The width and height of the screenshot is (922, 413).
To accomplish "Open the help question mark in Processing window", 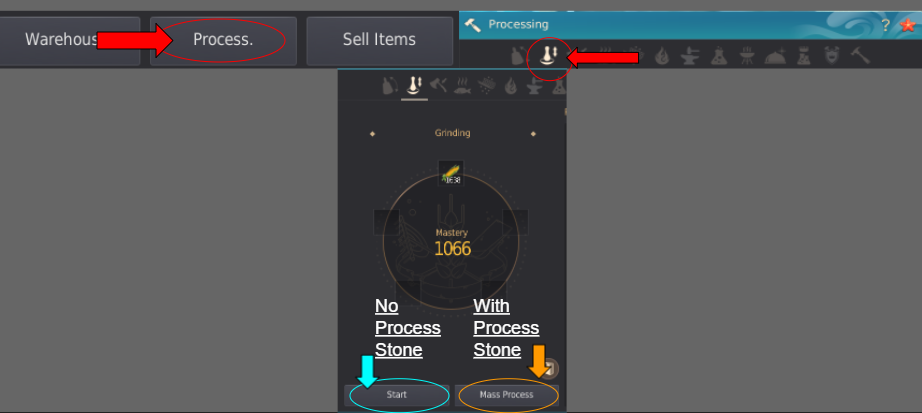I will click(885, 25).
